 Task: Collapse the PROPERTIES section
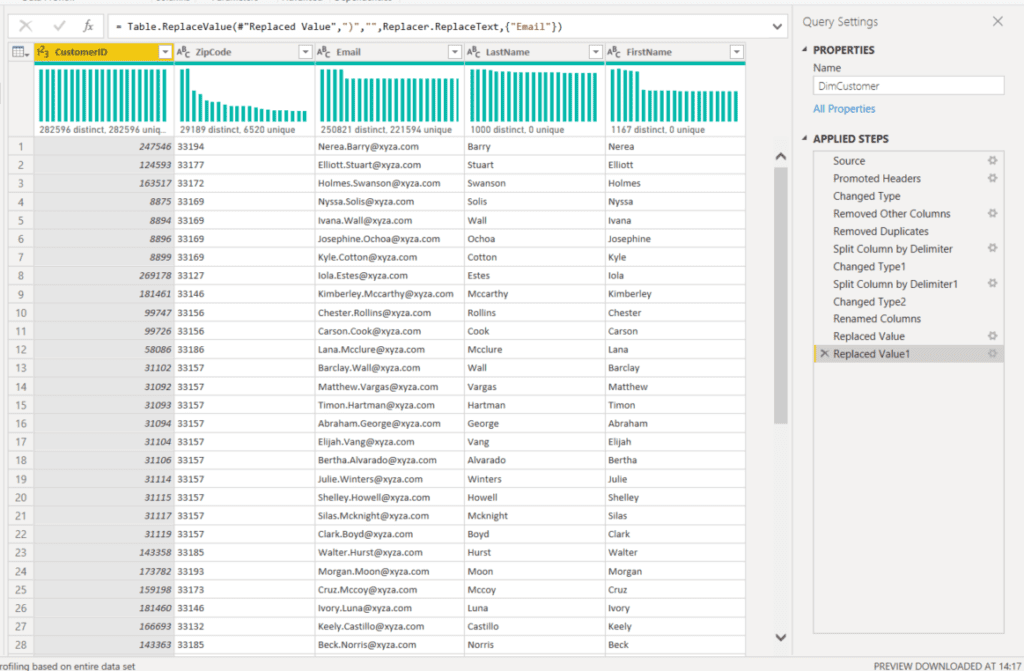point(805,50)
